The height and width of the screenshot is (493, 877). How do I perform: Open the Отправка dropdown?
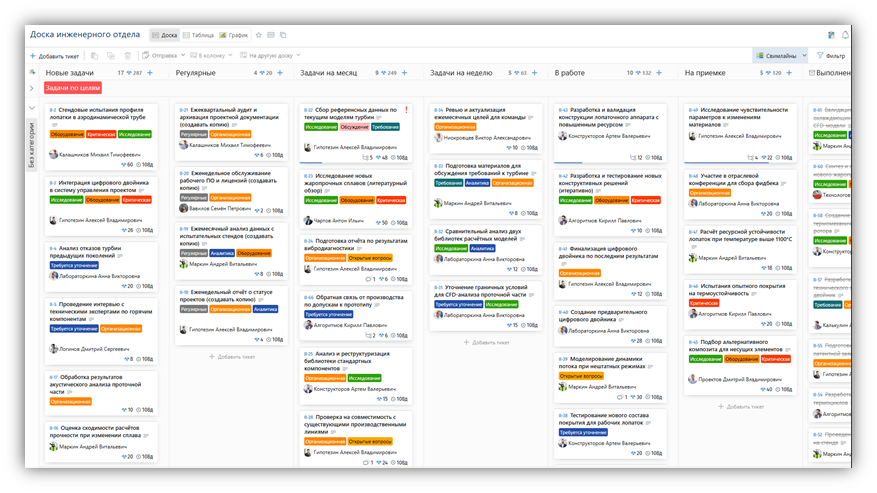coord(163,55)
